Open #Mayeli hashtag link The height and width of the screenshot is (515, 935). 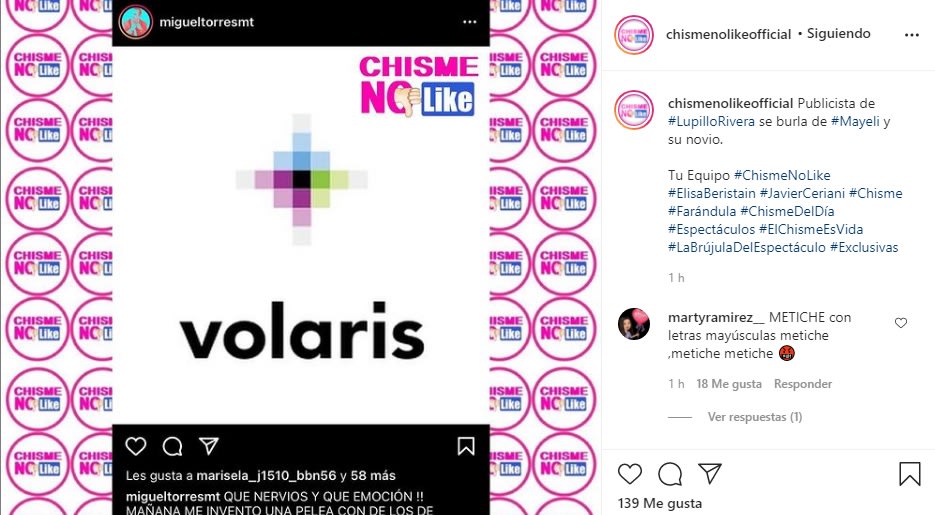[x=855, y=121]
